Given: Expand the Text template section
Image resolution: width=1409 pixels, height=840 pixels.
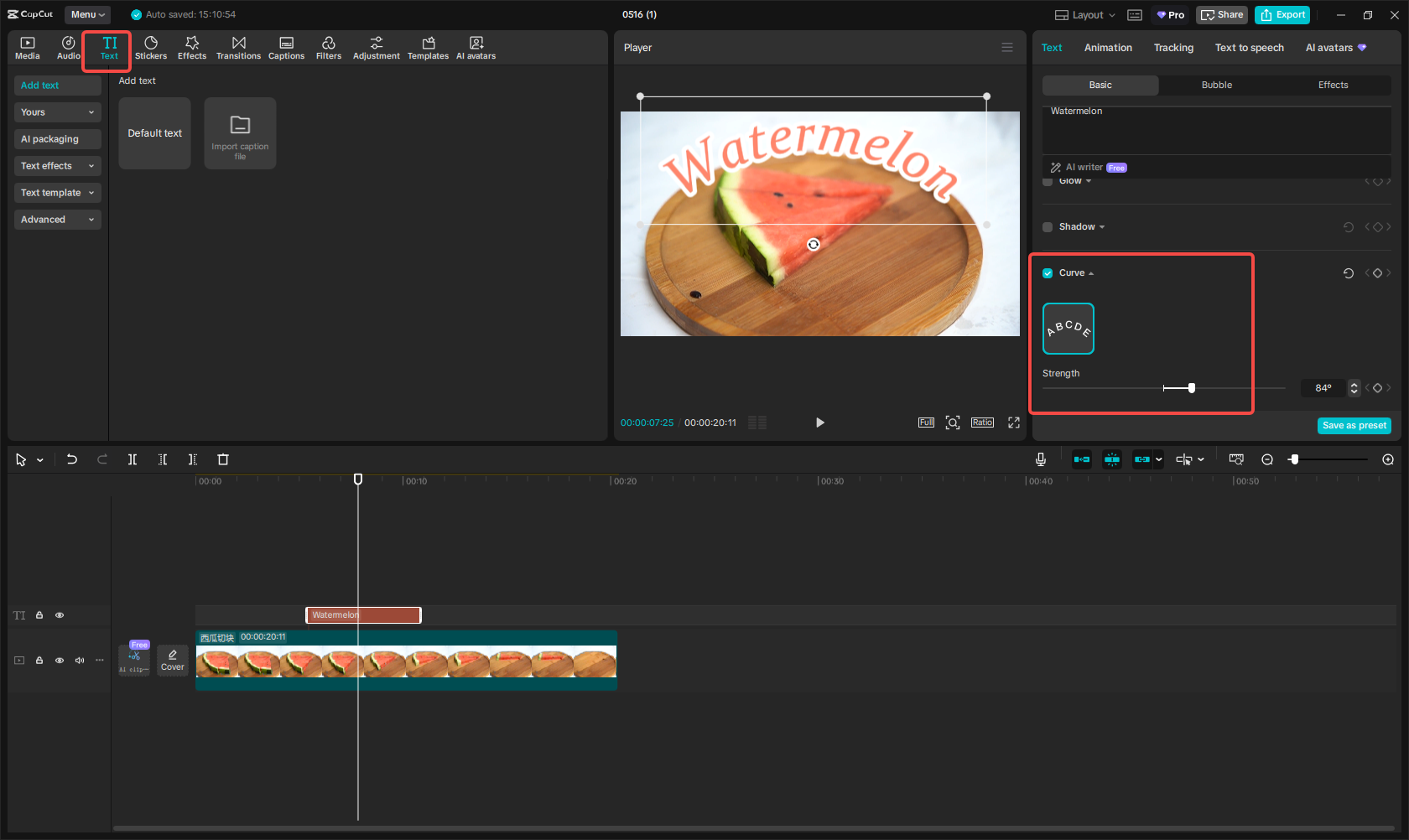Looking at the screenshot, I should tap(57, 193).
